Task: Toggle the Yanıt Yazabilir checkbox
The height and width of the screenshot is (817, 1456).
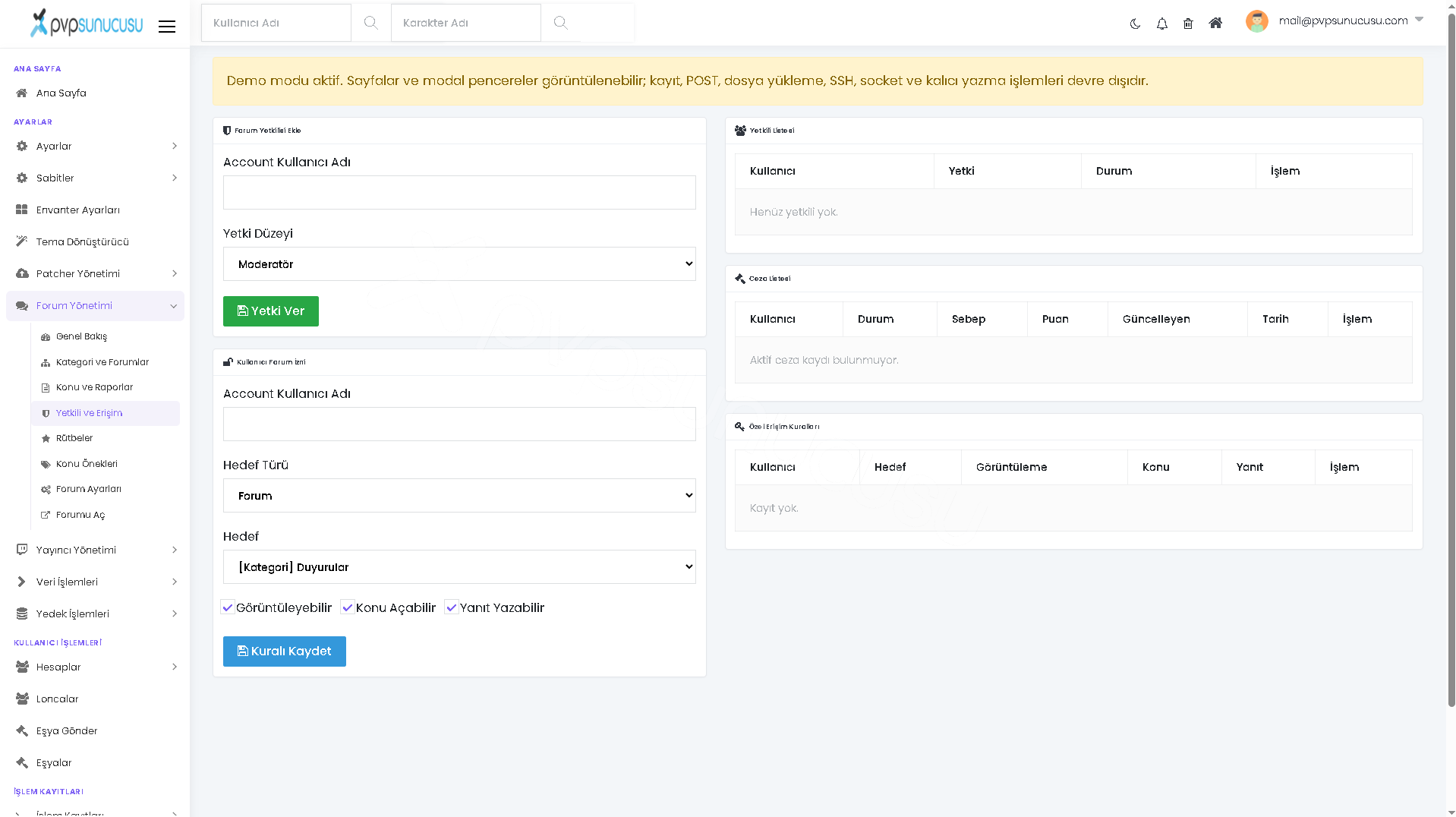Action: tap(452, 607)
